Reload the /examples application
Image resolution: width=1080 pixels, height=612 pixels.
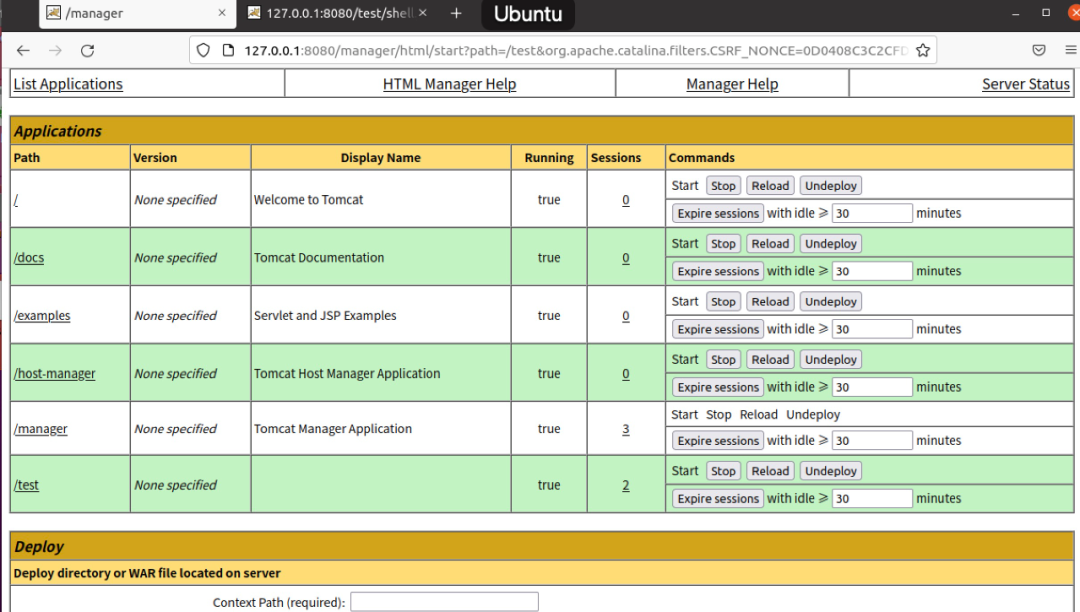pos(770,302)
